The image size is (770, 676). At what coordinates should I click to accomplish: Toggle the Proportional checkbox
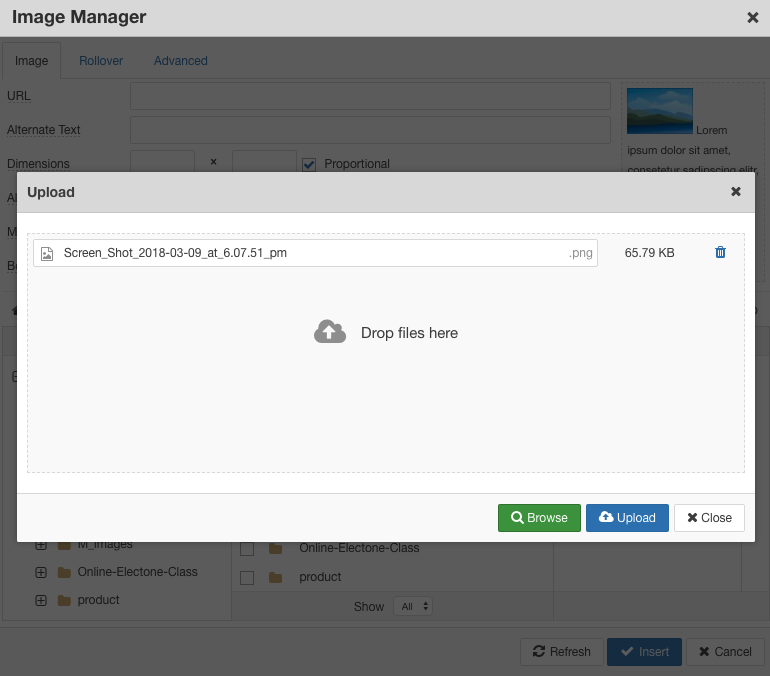[309, 164]
